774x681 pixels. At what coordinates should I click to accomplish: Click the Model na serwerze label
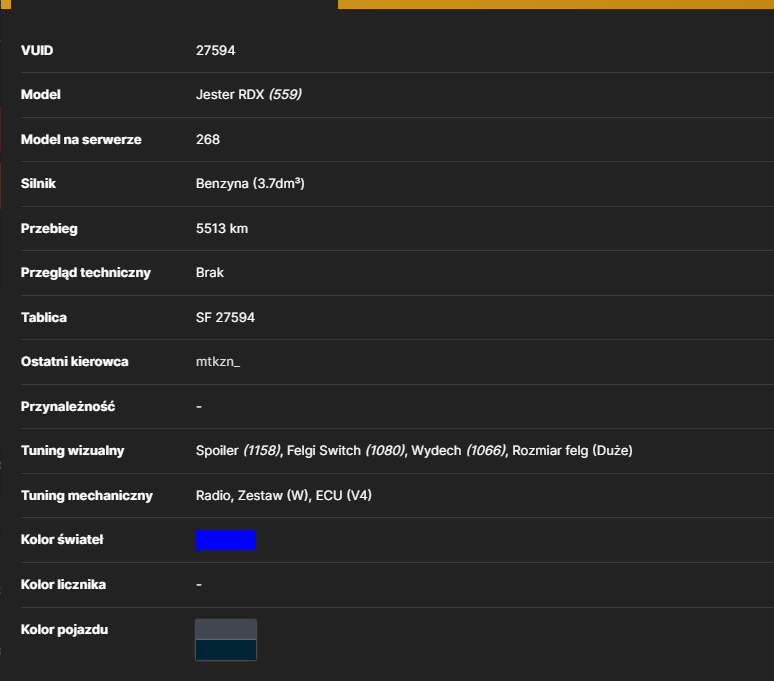click(x=81, y=140)
